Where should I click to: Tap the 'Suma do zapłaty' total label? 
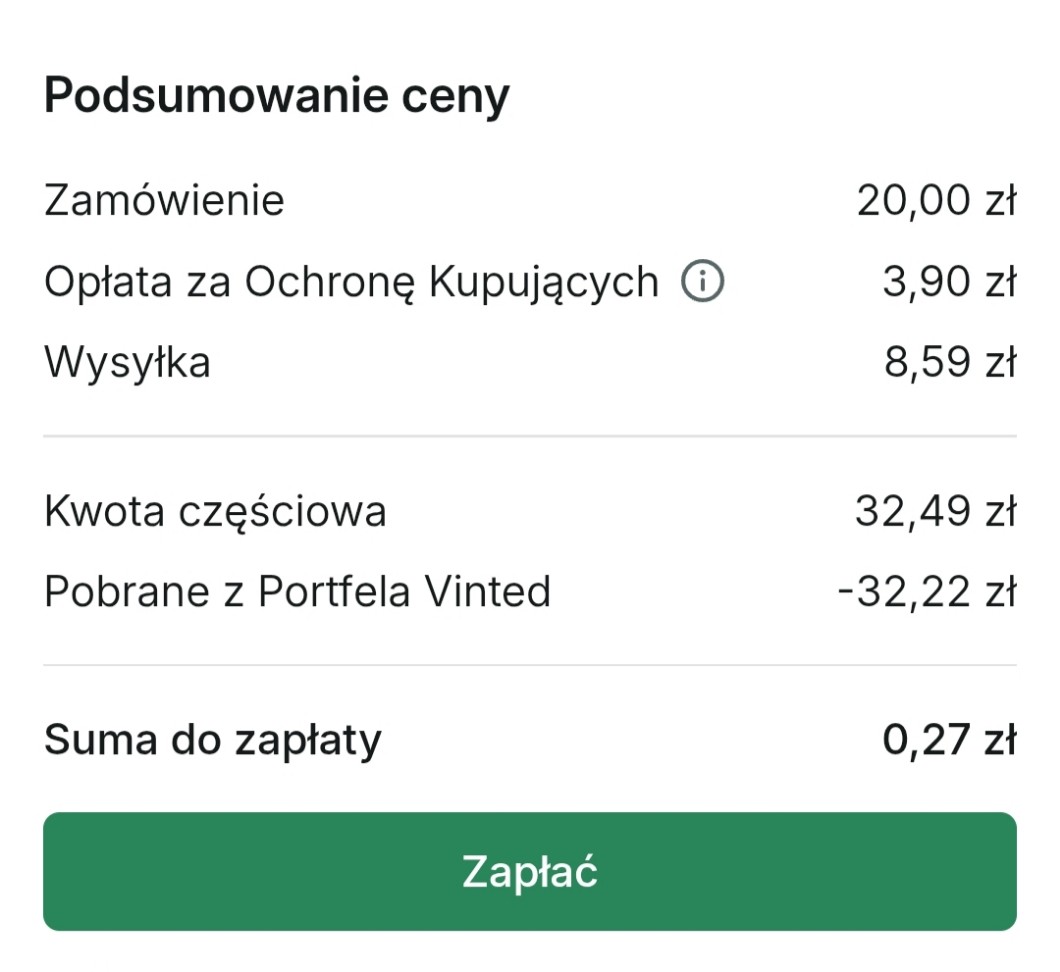coord(213,741)
